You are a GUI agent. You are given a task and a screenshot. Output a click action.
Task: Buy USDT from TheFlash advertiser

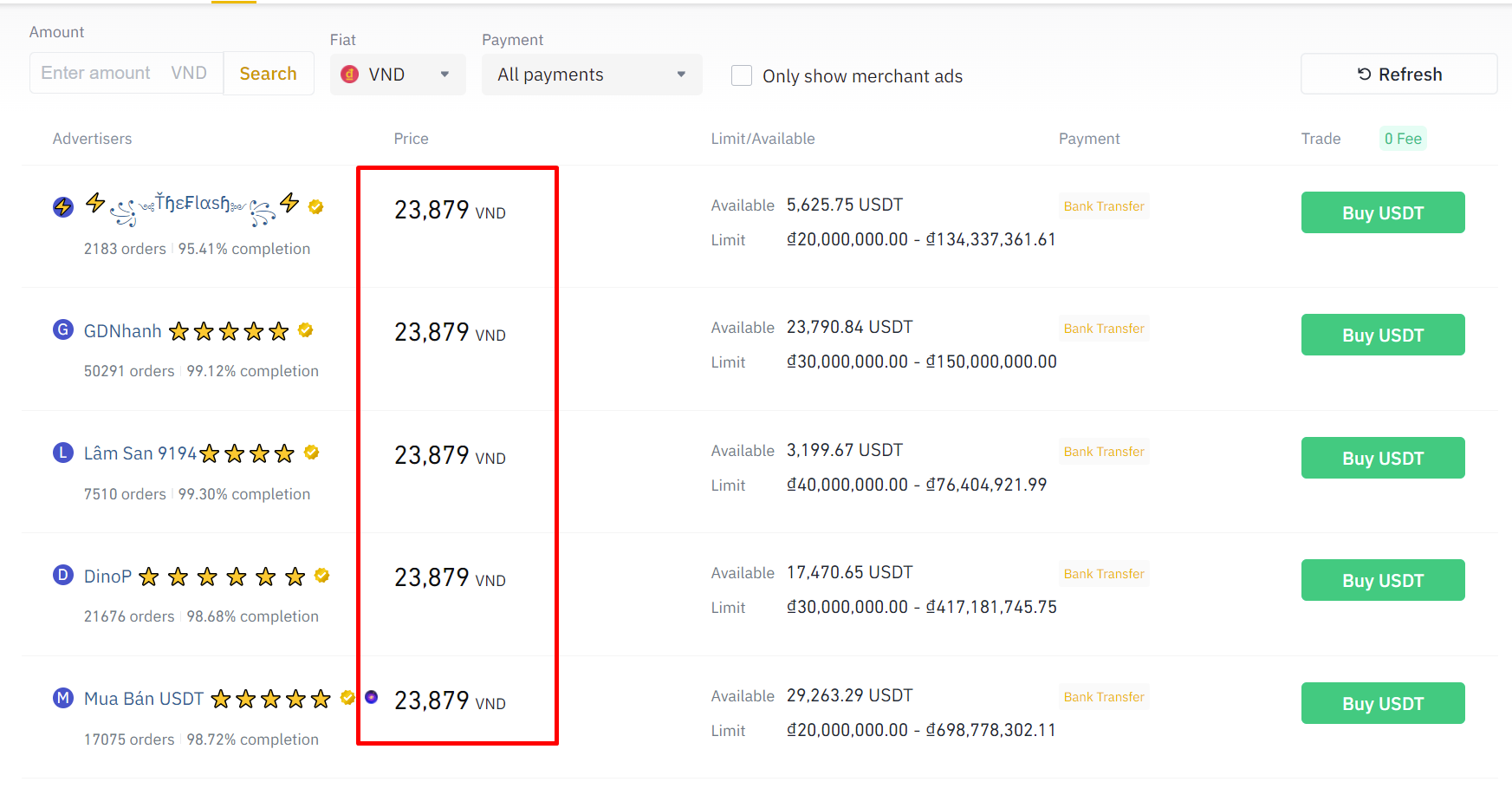click(1382, 213)
